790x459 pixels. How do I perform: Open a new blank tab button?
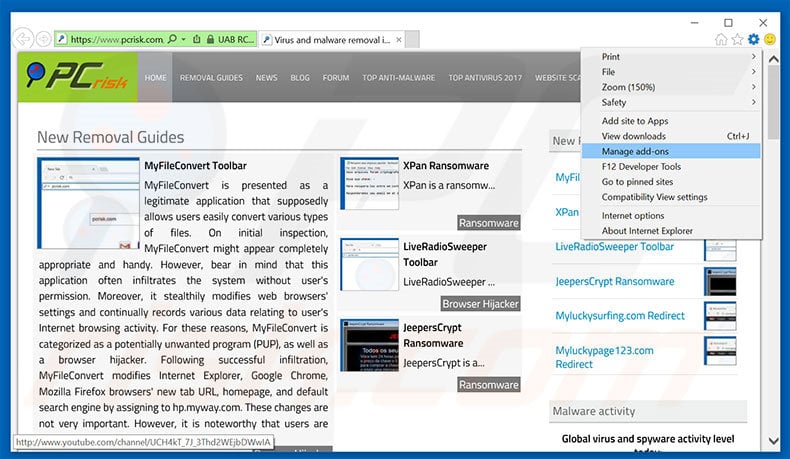(x=412, y=39)
